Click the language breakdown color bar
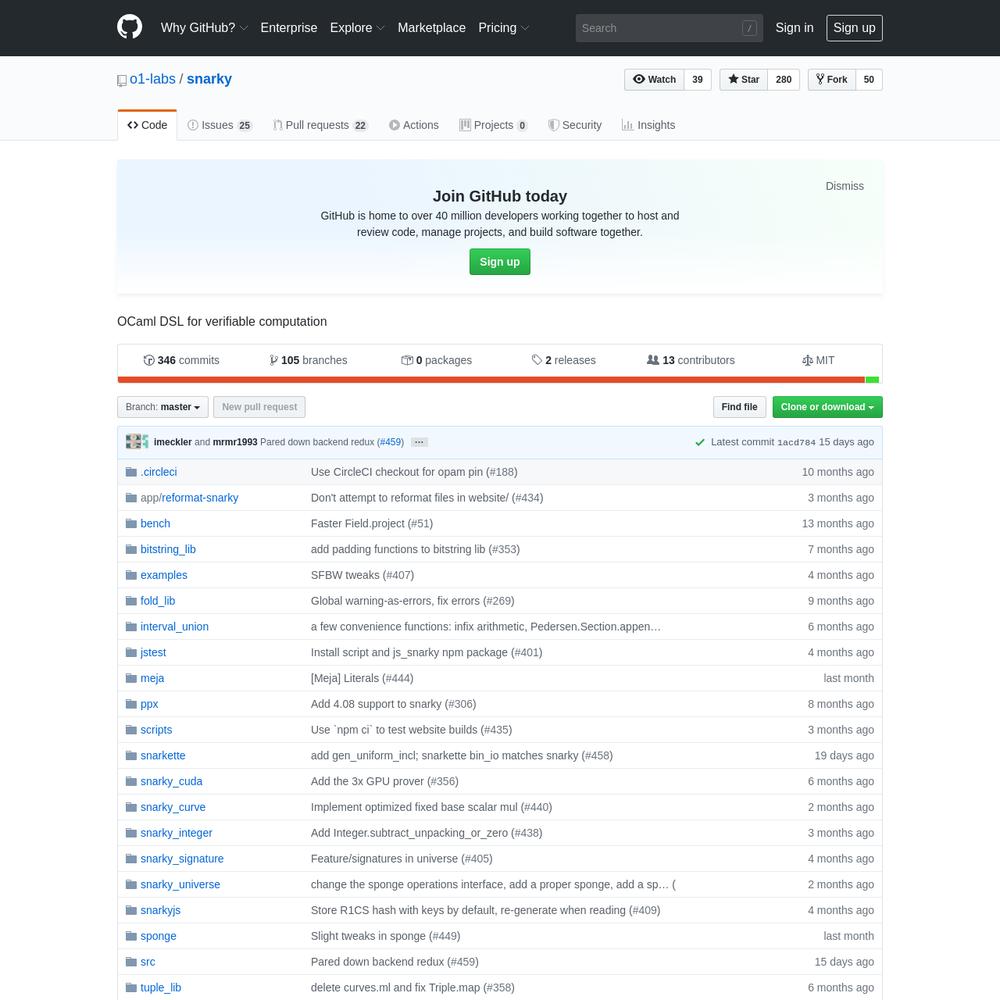 (499, 380)
